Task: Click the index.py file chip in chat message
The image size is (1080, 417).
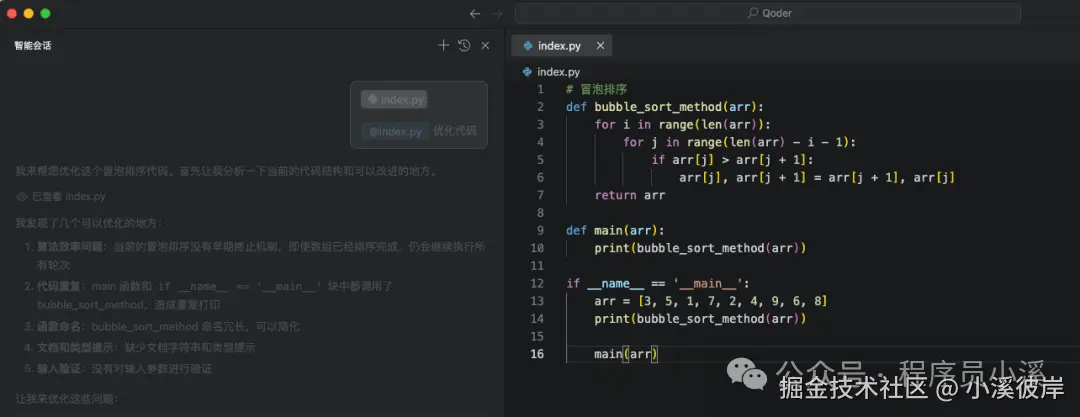Action: coord(394,100)
